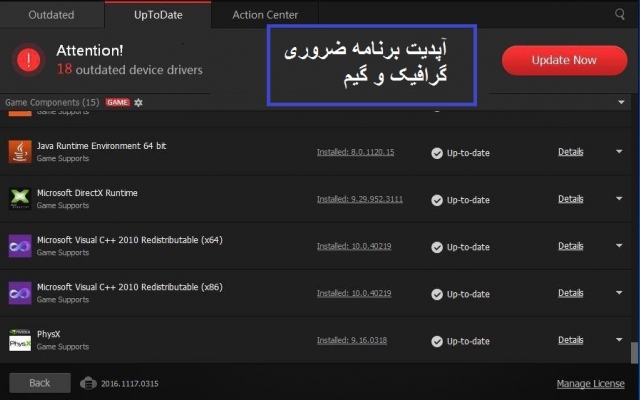Click installed version 9.16.0318 link
Screen dimensions: 640x400
352,340
